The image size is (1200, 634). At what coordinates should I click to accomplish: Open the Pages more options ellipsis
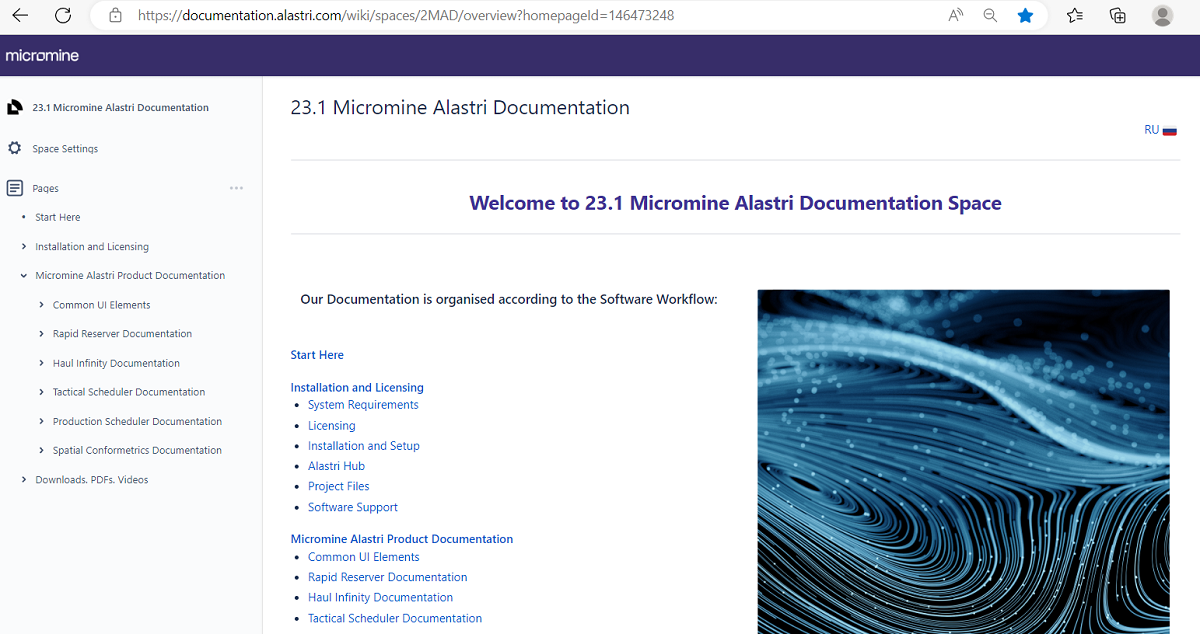tap(236, 188)
